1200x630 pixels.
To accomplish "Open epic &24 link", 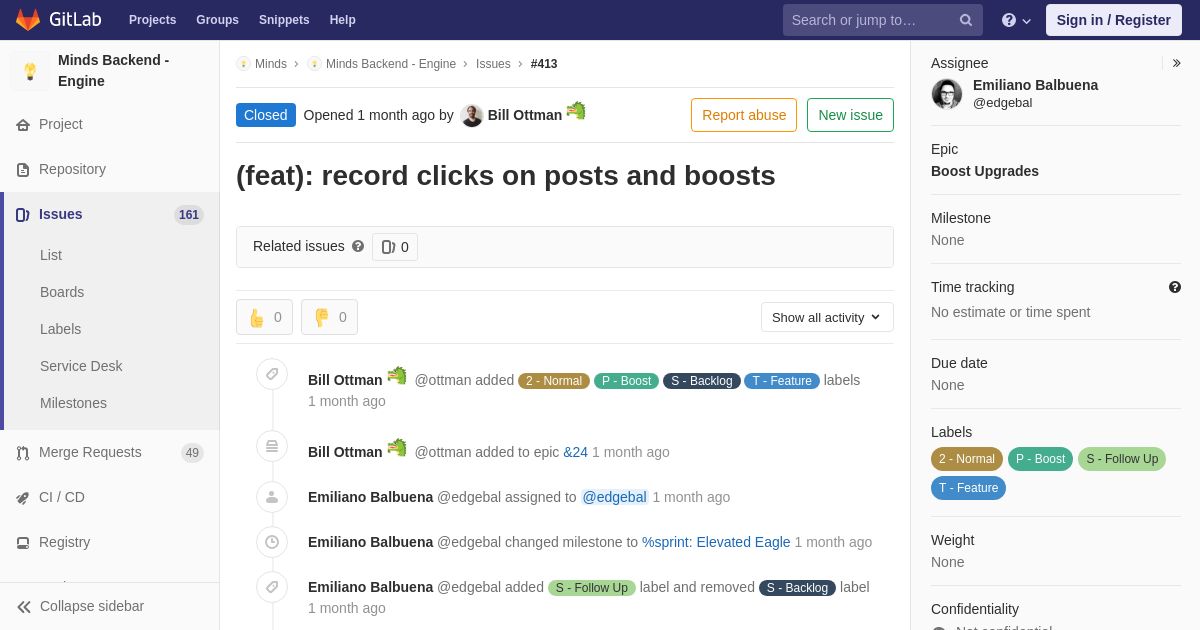I will pos(575,452).
